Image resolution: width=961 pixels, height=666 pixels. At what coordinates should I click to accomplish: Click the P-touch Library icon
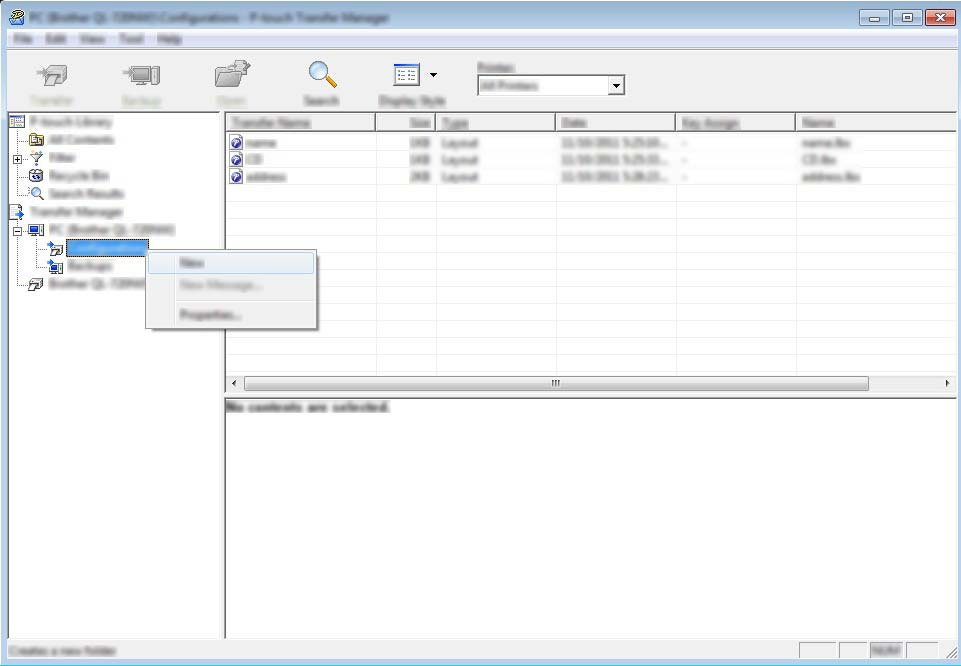[17, 122]
